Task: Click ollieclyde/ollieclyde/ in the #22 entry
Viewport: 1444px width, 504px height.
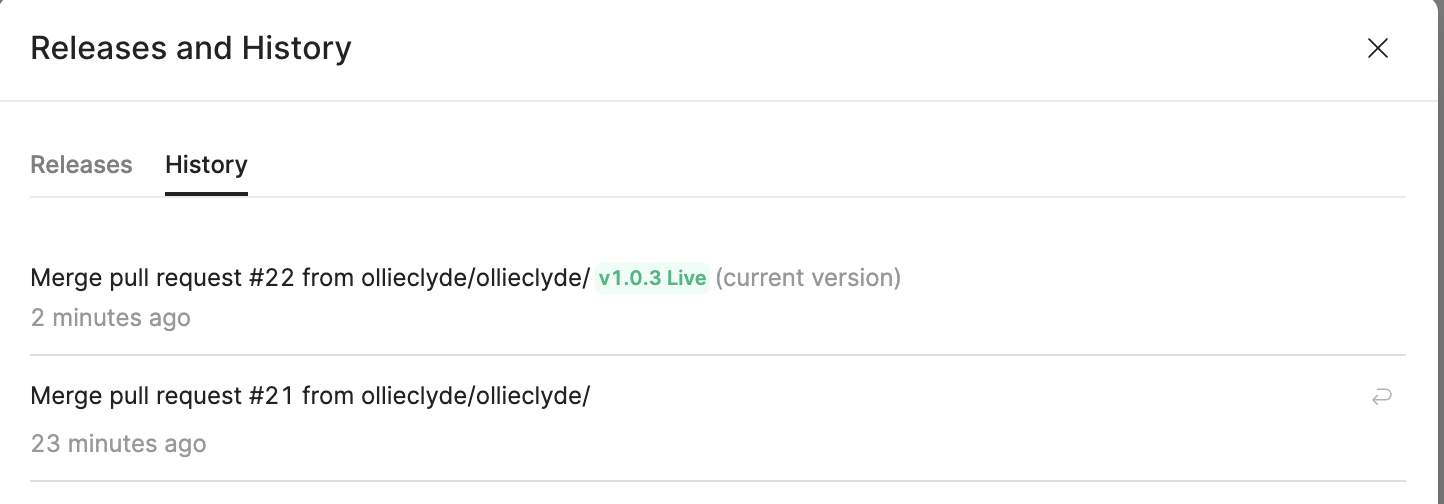Action: (x=475, y=278)
